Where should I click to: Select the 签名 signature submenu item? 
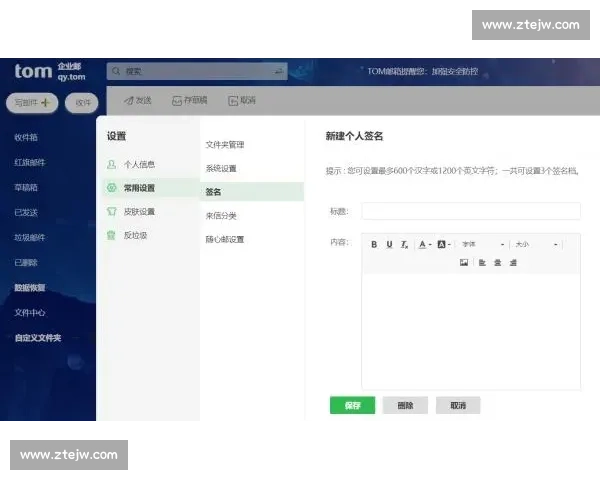[x=252, y=192]
